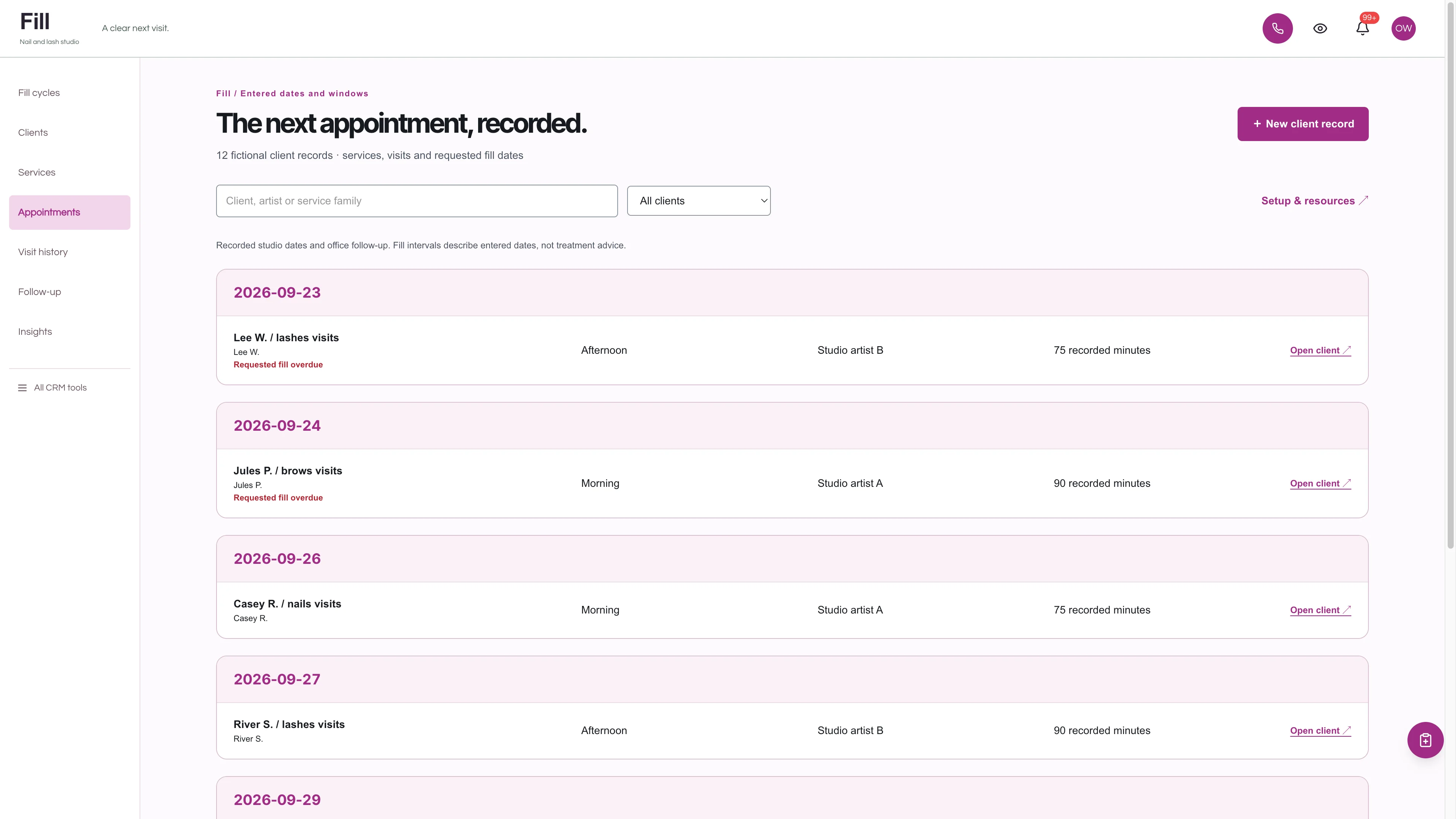Select 'River S. / lashes visits' title
Screen dimensions: 1456x819
[289, 725]
